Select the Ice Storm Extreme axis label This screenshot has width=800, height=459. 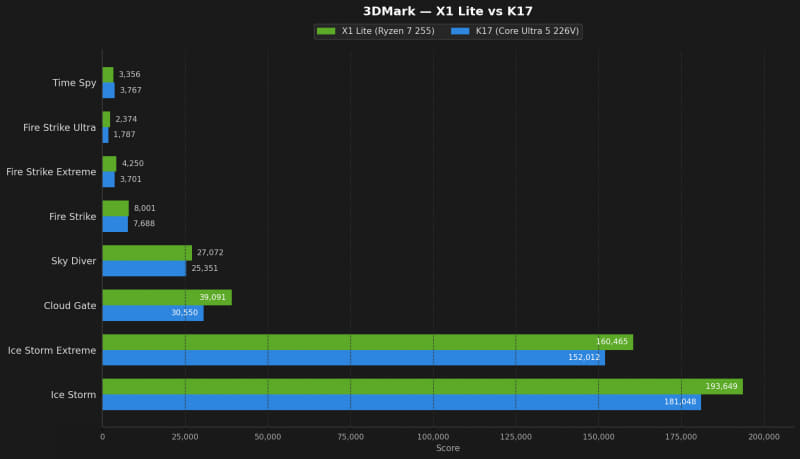point(52,350)
